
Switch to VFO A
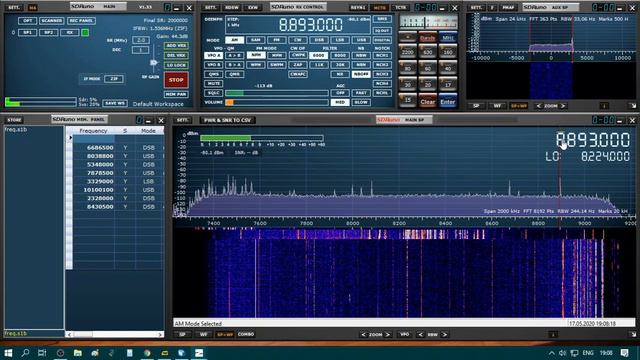pyautogui.click(x=213, y=55)
